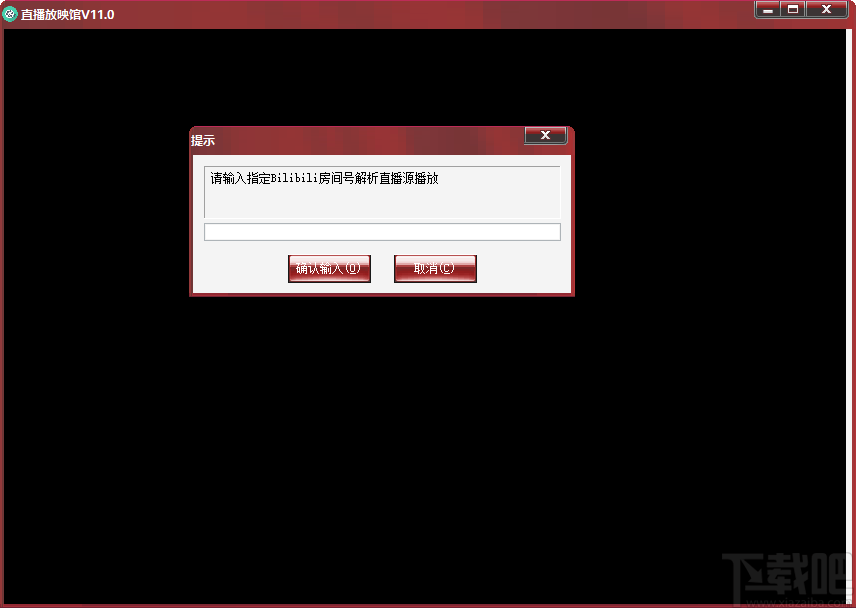856x608 pixels.
Task: Close the 提示 dialog with its X button
Action: pyautogui.click(x=545, y=136)
